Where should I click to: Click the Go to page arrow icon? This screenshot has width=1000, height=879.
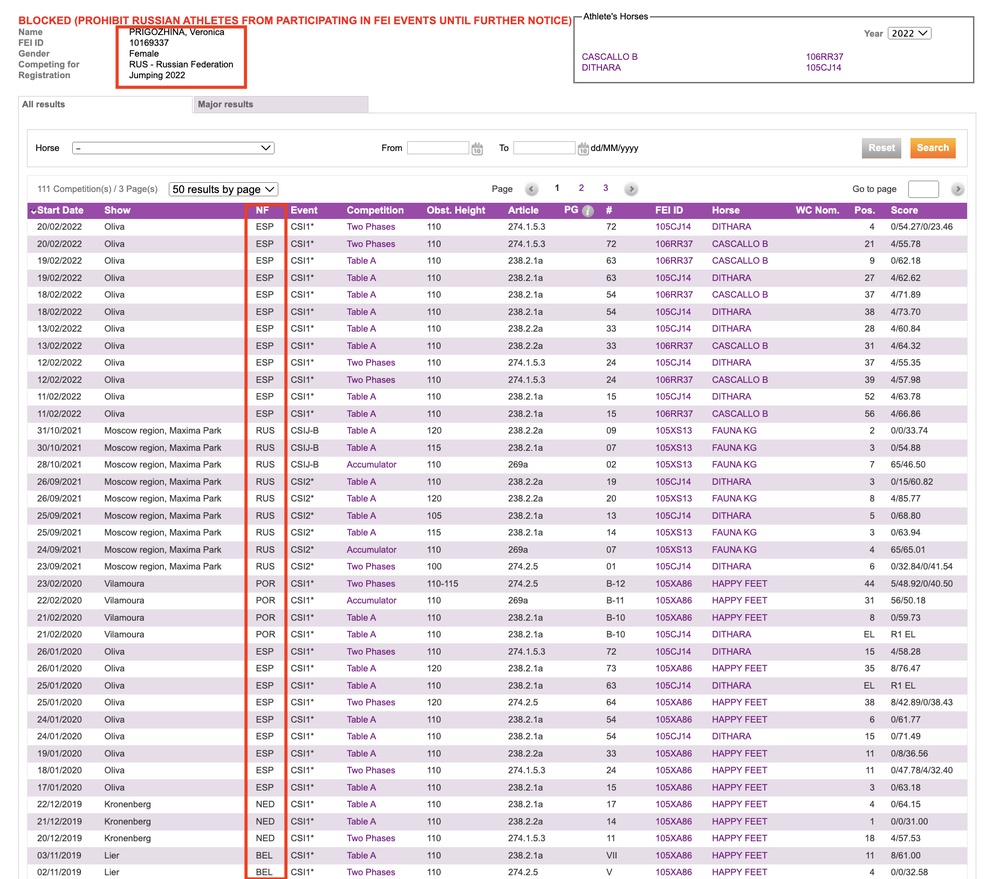[x=957, y=189]
